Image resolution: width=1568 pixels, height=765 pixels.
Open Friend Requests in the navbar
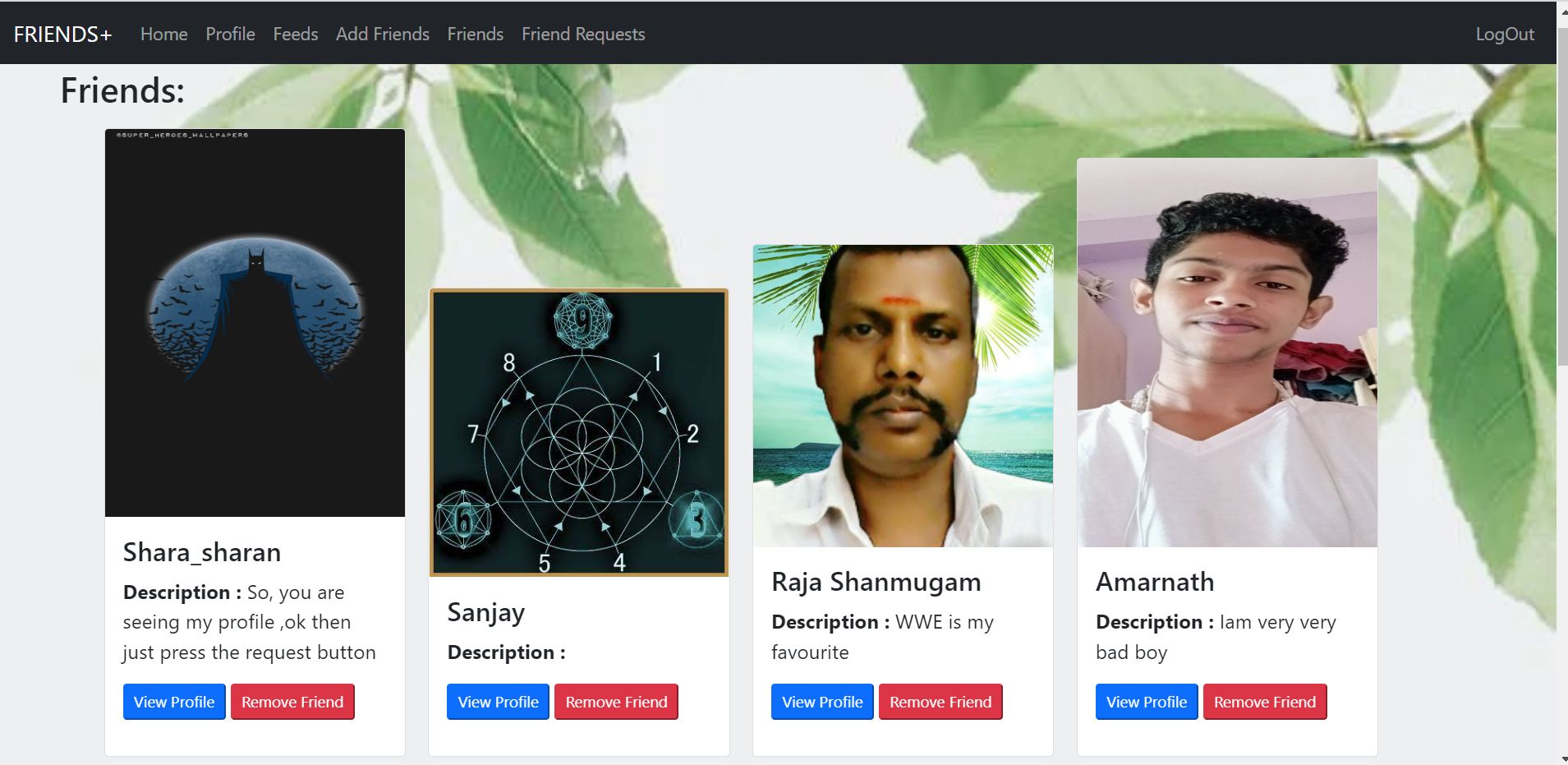pyautogui.click(x=583, y=34)
